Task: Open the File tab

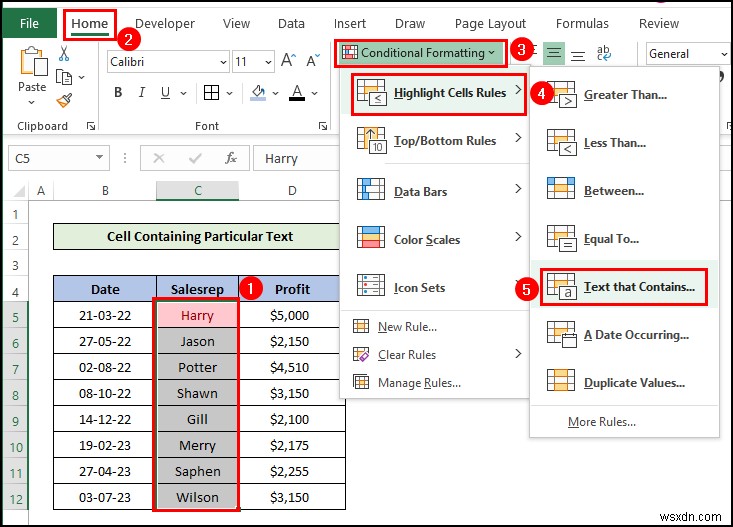Action: coord(29,23)
